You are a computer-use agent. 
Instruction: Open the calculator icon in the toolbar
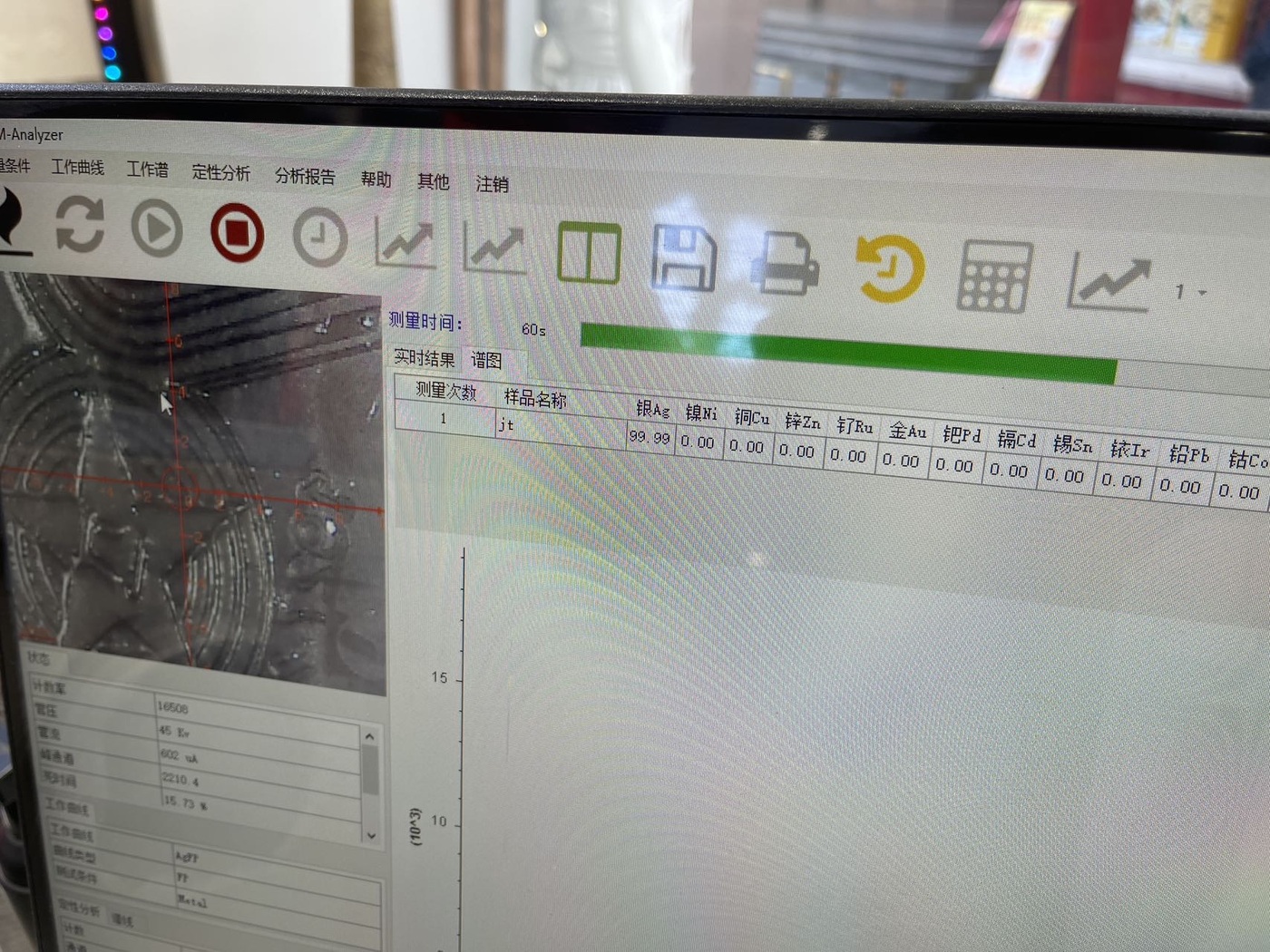[x=994, y=277]
